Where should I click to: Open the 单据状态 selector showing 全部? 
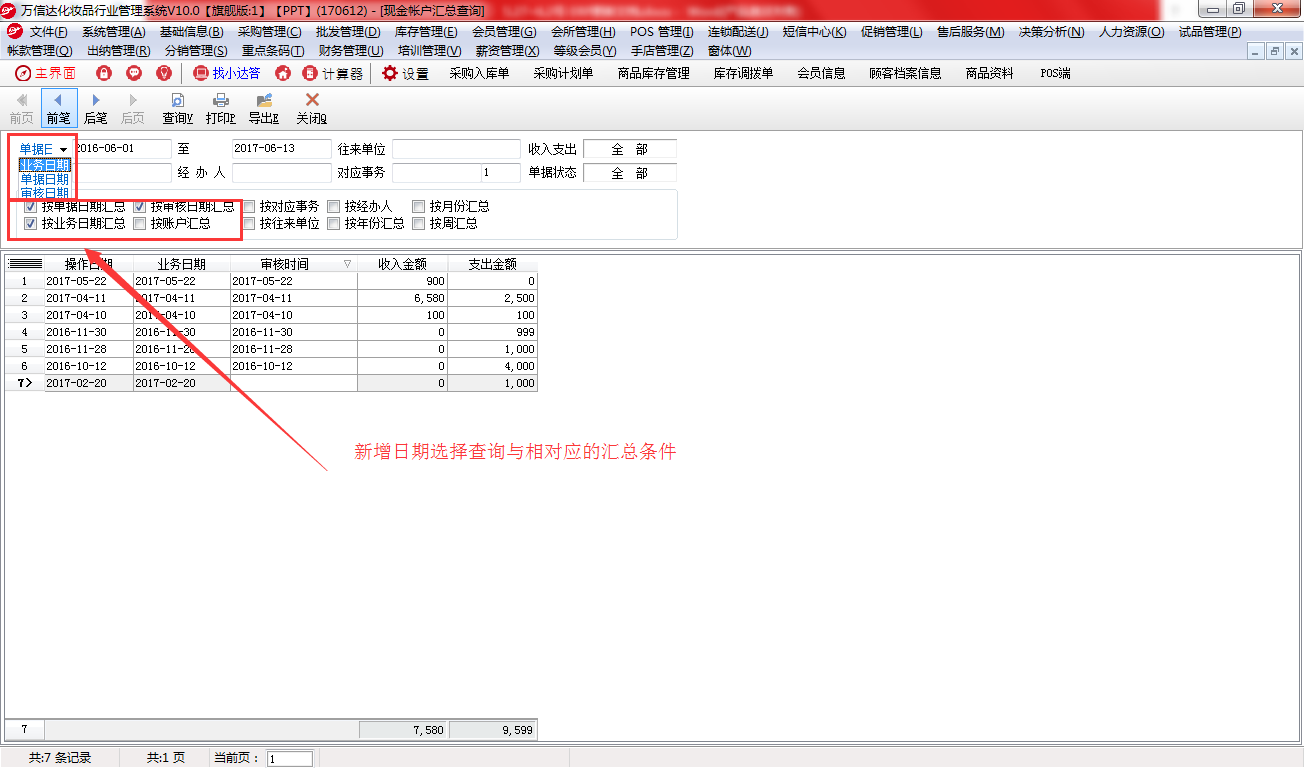(630, 173)
